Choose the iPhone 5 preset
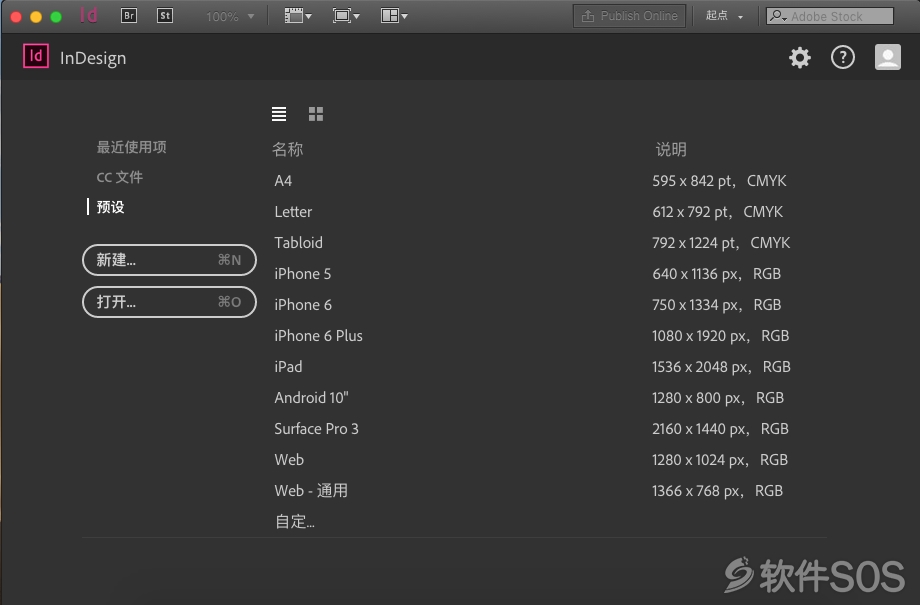Screen dimensions: 920x605 [302, 274]
